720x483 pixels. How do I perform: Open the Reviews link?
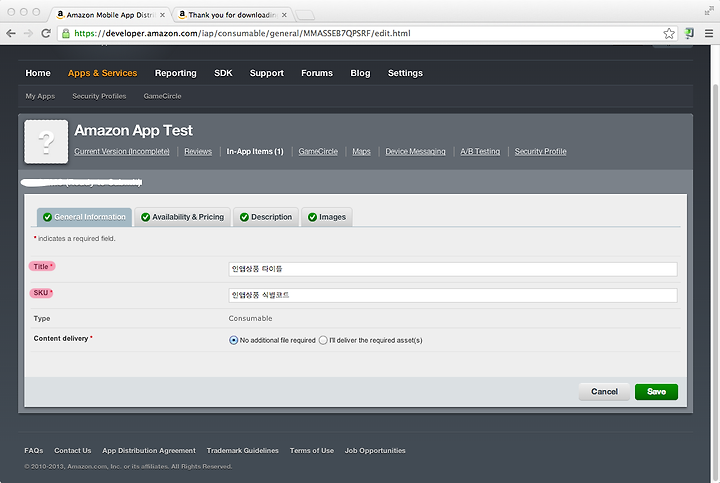tap(198, 151)
